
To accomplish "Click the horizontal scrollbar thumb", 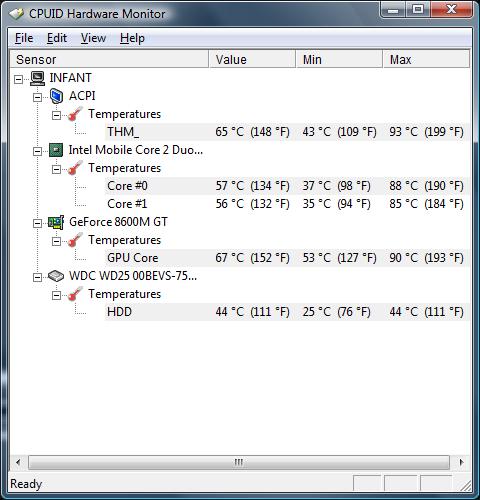I will 239,462.
